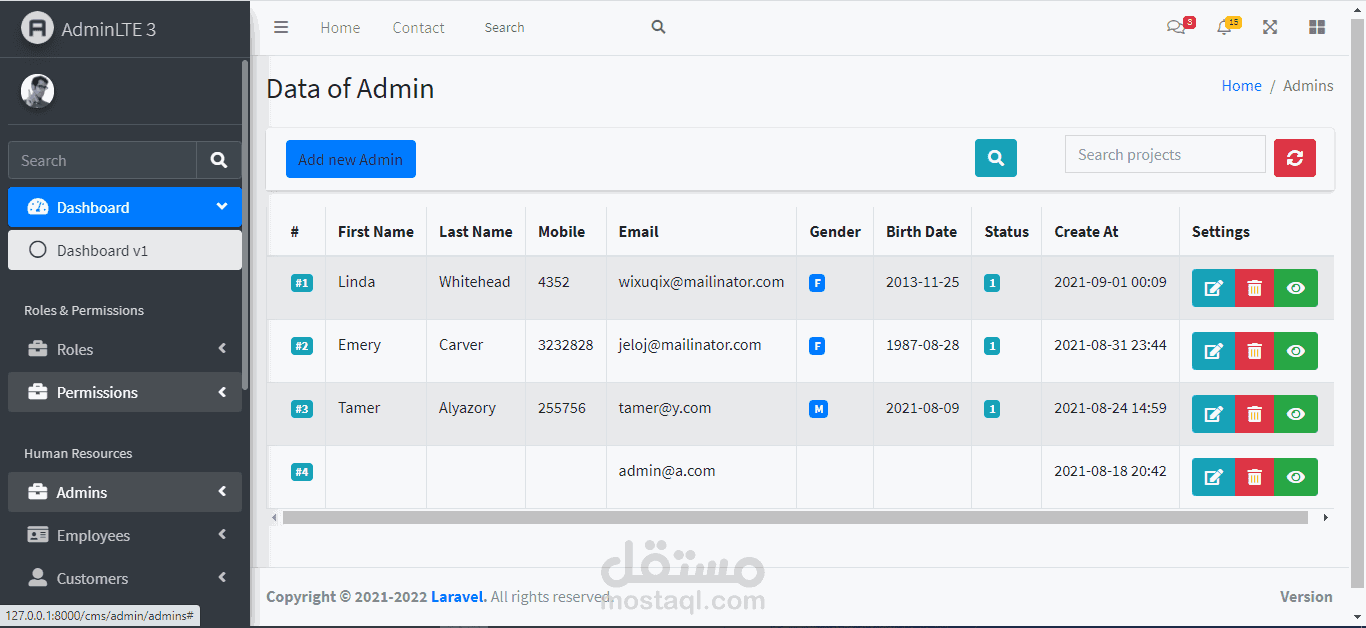Open Contact in top navbar

[418, 28]
